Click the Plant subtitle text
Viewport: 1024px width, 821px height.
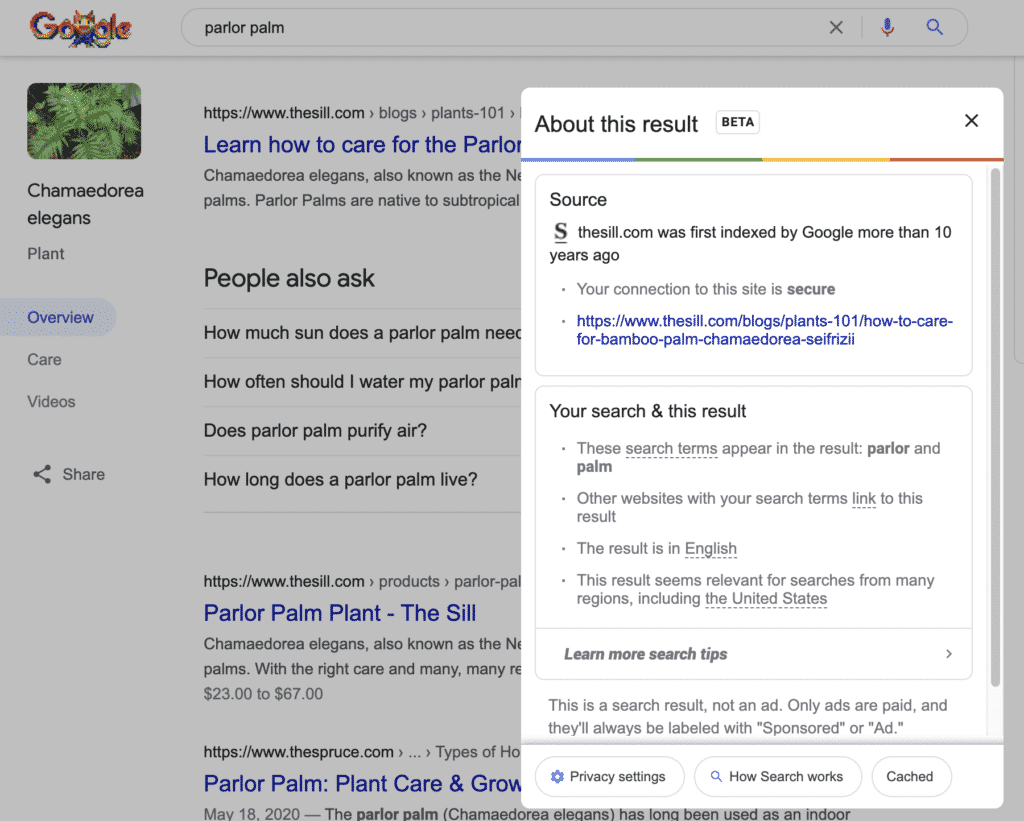(x=46, y=253)
